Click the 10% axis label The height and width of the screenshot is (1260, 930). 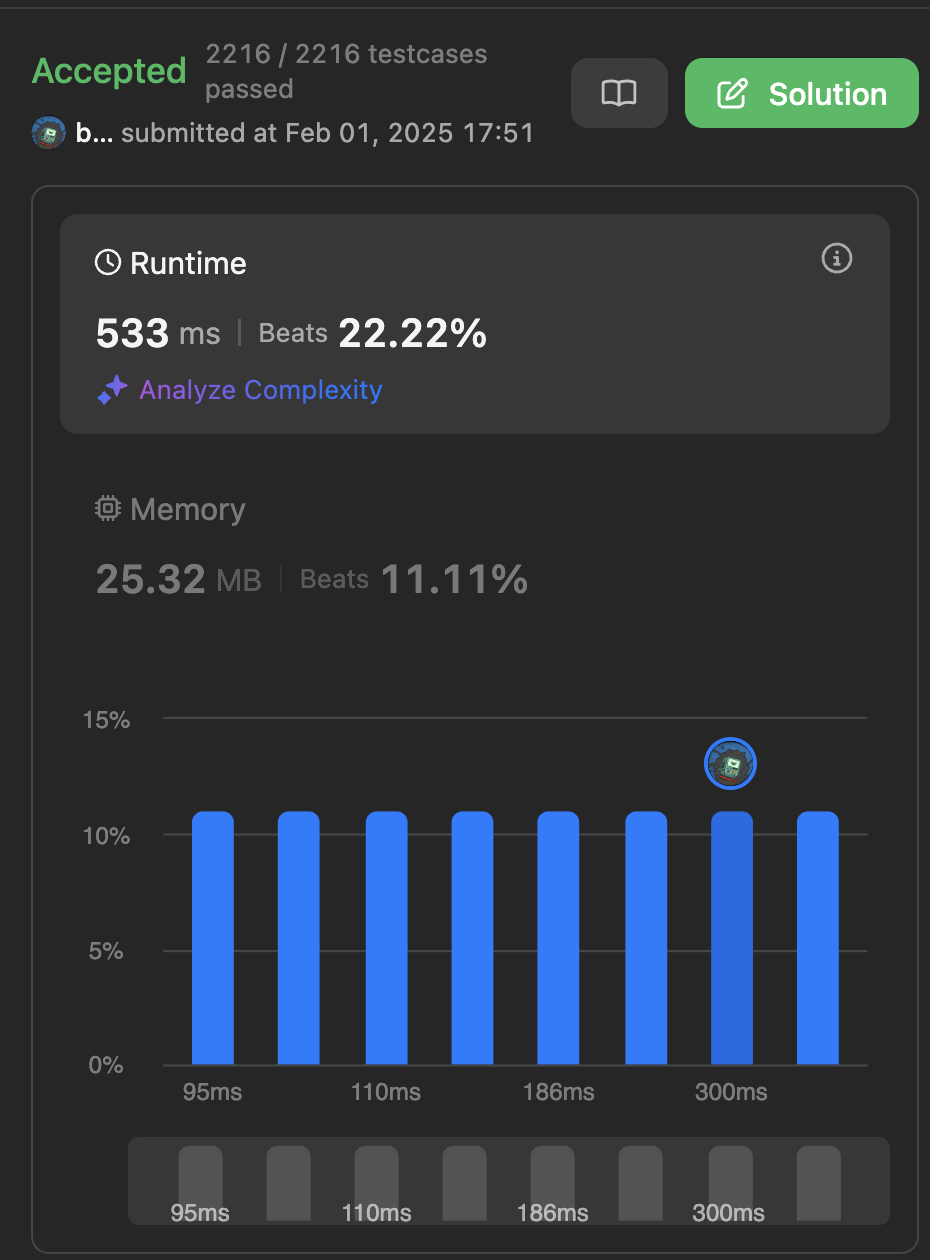[x=107, y=836]
